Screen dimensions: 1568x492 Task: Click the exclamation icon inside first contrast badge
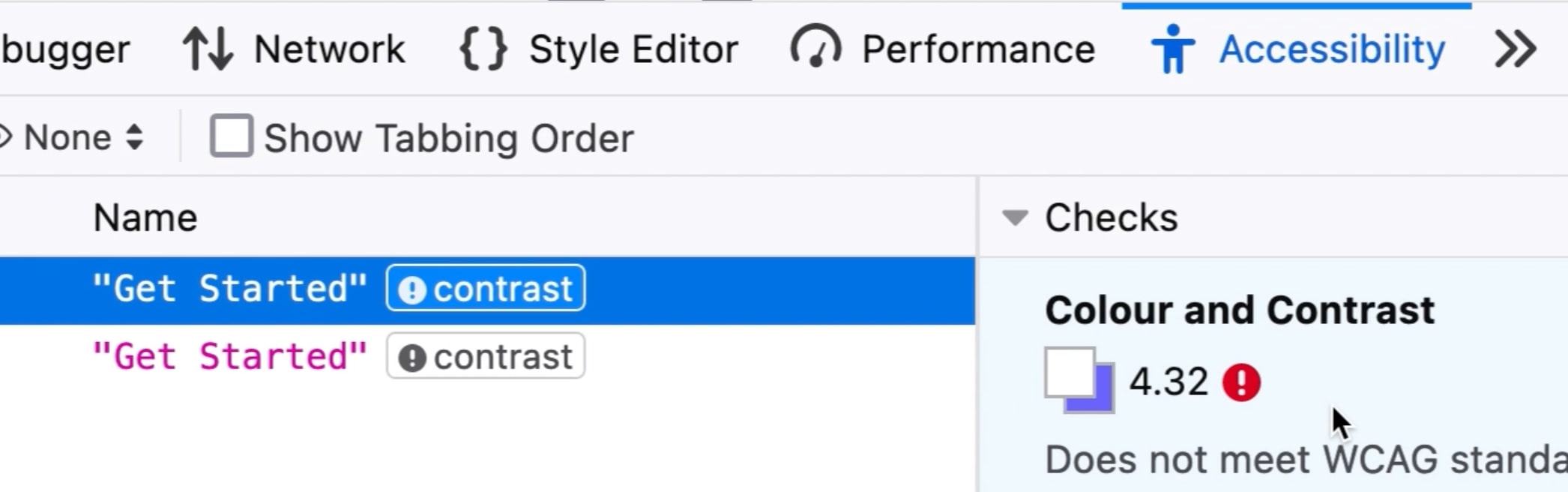[x=413, y=288]
